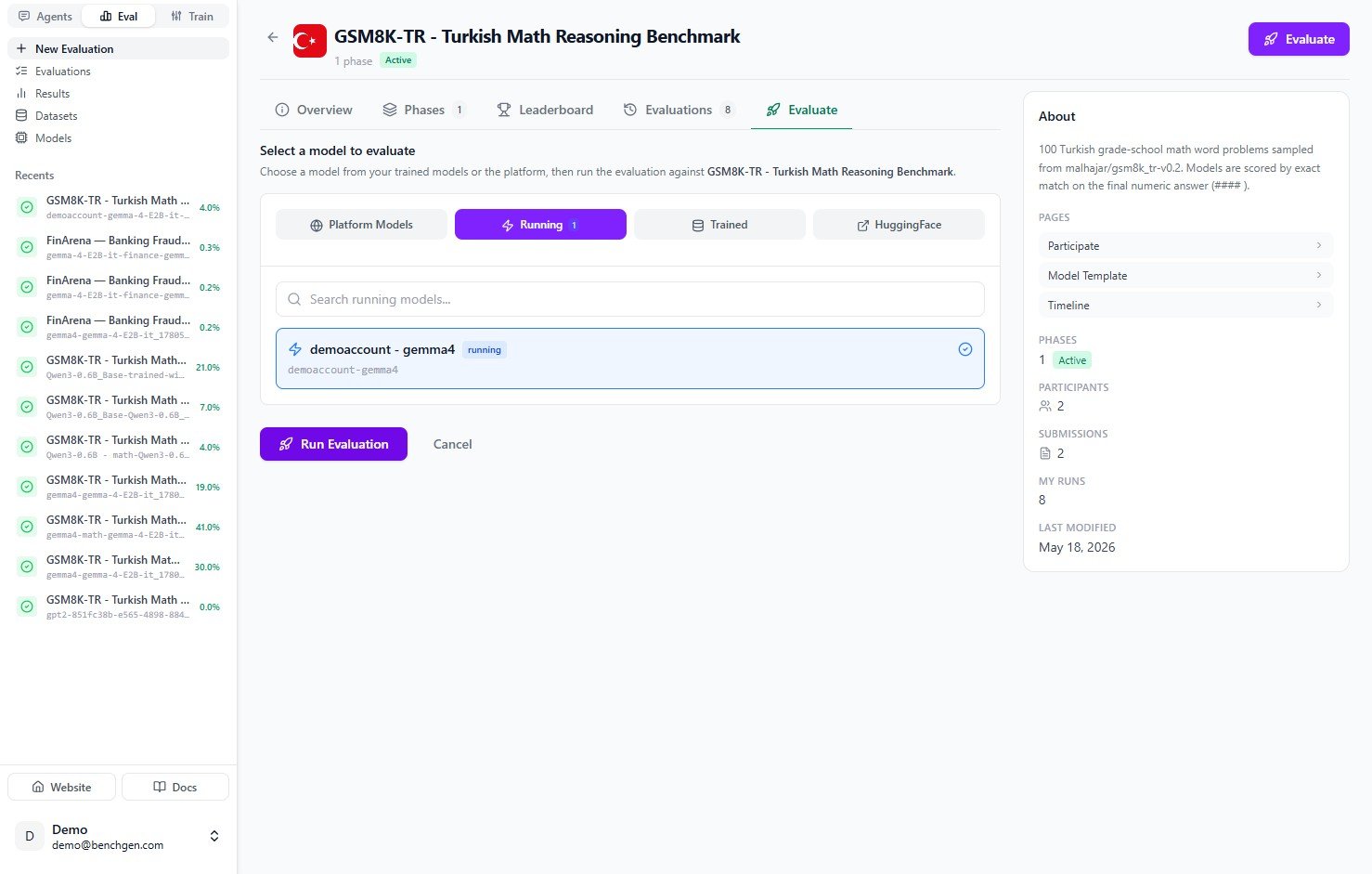Image resolution: width=1372 pixels, height=874 pixels.
Task: Open the Evaluations tab with count 8
Action: click(679, 110)
